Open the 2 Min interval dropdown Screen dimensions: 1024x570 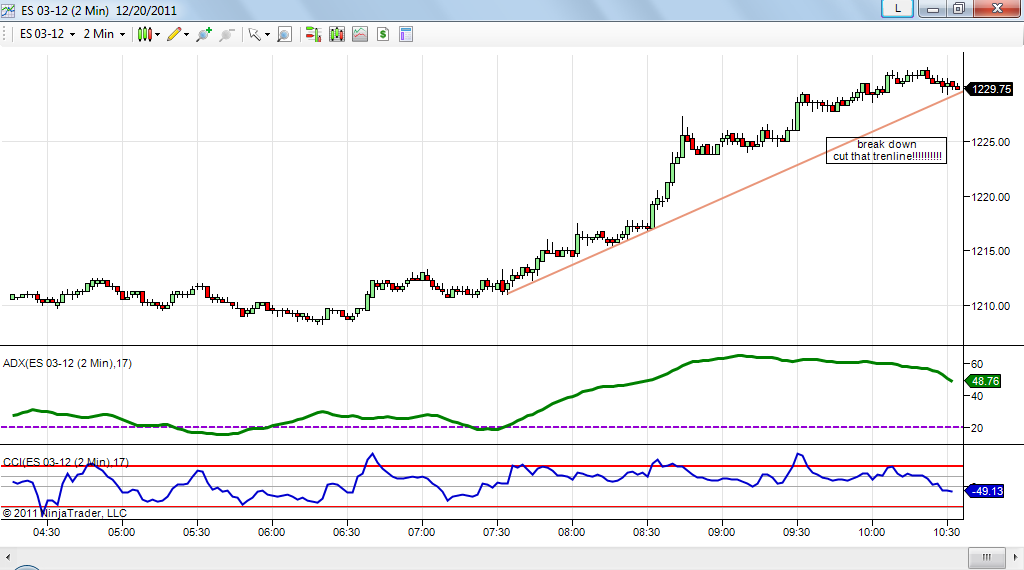(x=104, y=34)
